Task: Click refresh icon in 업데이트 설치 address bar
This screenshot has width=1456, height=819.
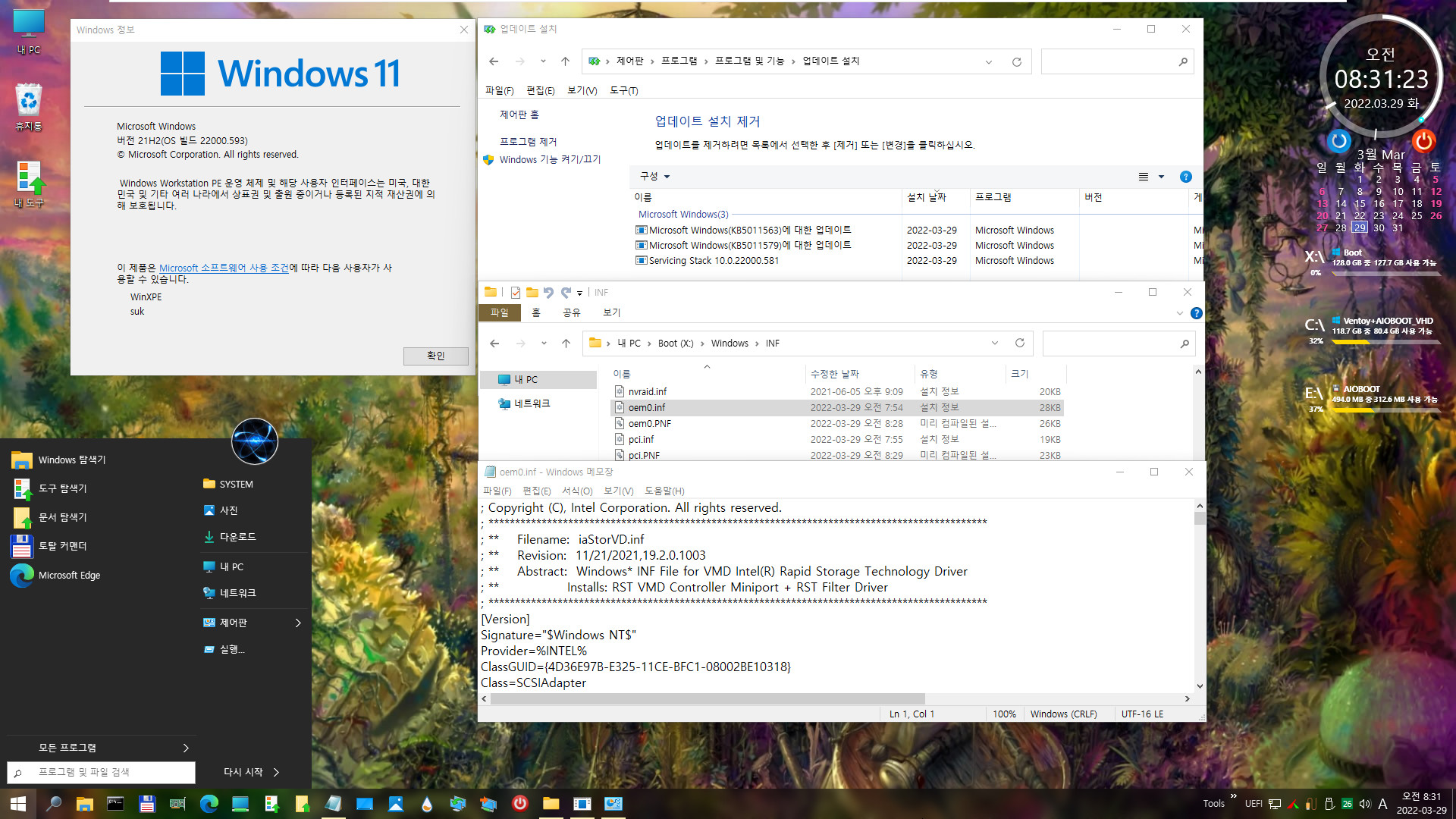Action: [1017, 61]
